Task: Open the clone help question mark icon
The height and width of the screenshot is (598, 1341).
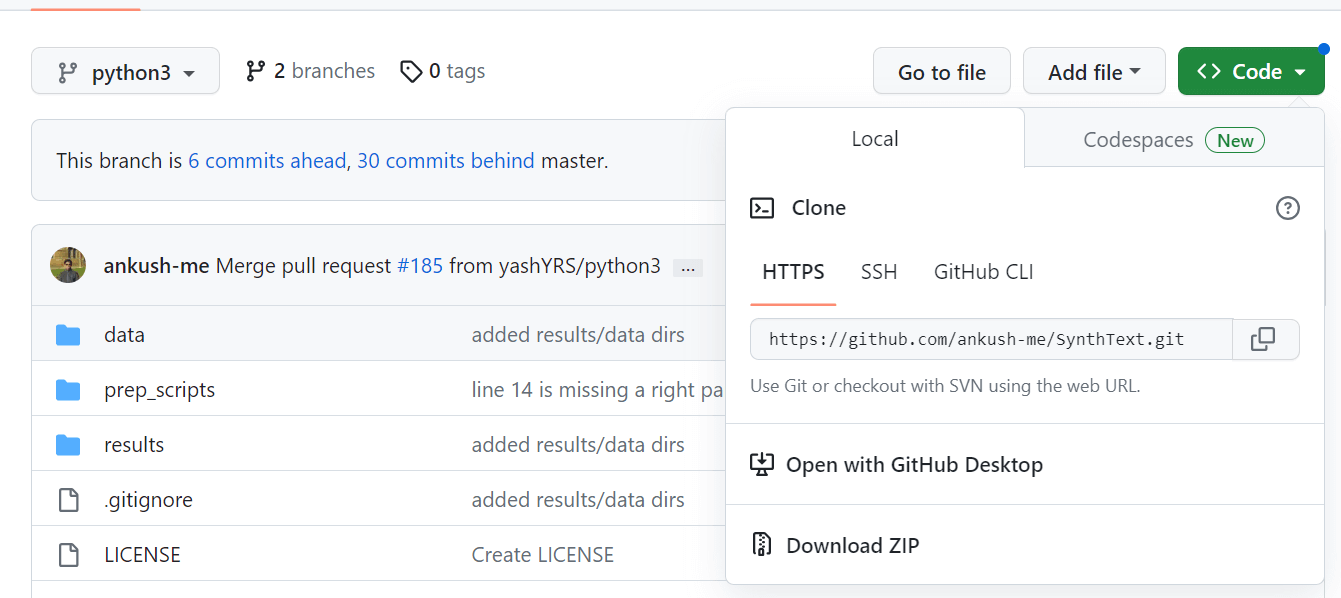Action: point(1288,208)
